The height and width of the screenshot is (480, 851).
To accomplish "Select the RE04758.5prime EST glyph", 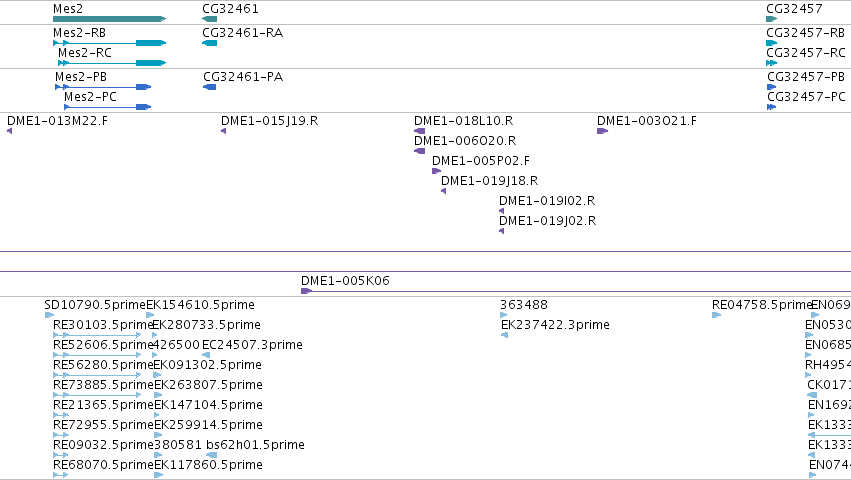I will tap(716, 315).
